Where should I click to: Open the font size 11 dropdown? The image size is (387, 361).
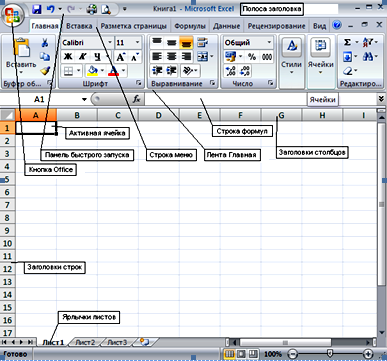137,43
